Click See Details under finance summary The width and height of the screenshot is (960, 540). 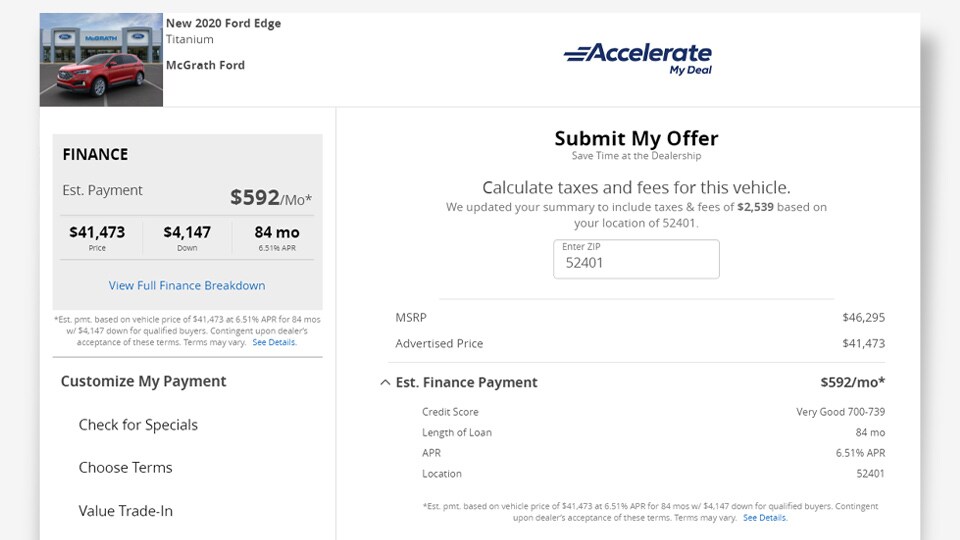tap(274, 342)
